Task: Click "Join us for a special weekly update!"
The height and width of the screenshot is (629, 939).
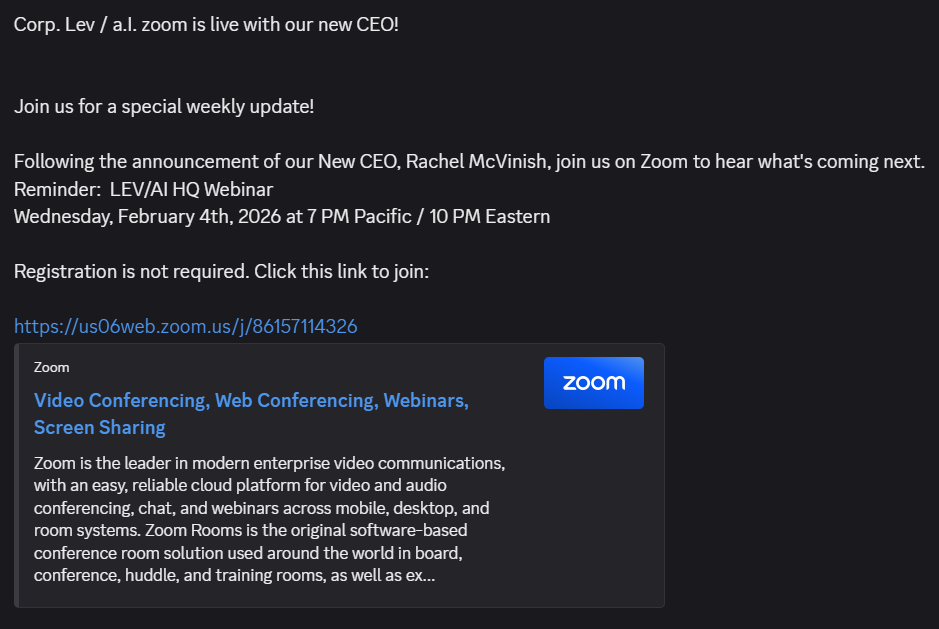Action: point(164,105)
